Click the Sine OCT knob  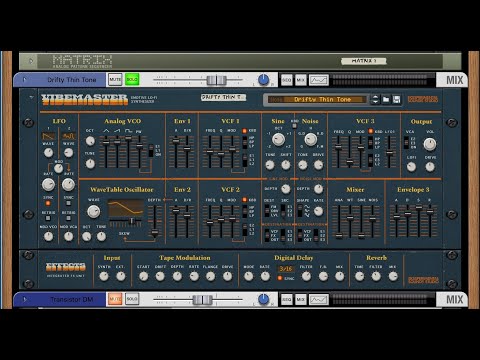[x=278, y=139]
